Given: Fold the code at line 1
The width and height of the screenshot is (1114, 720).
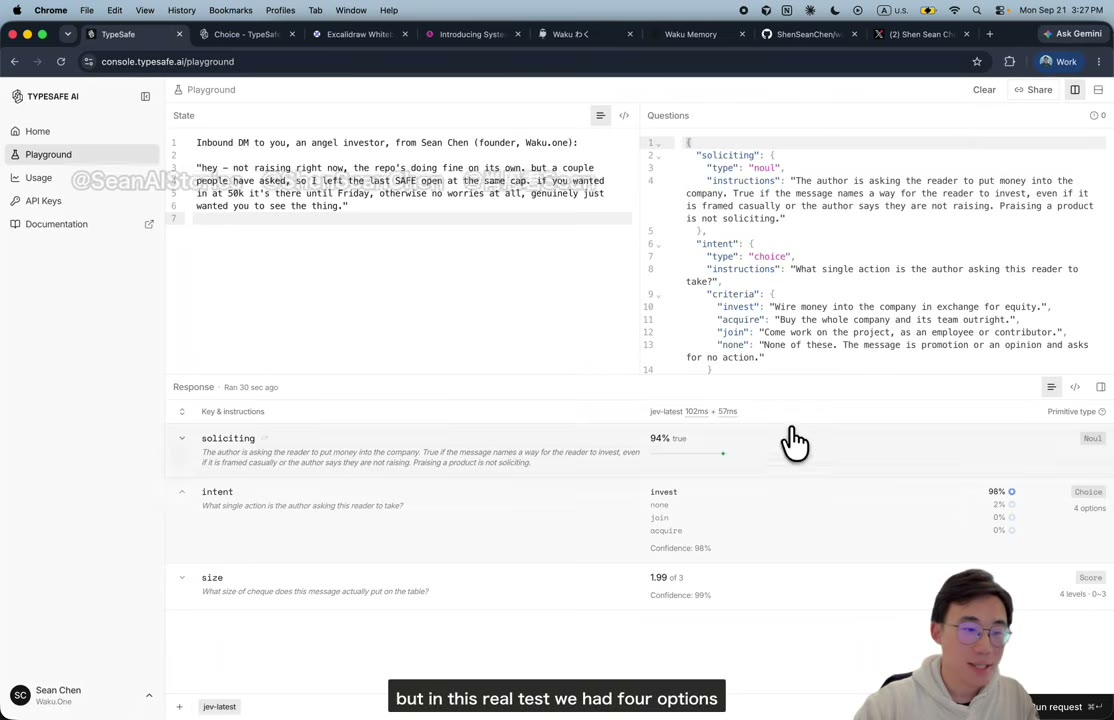Looking at the screenshot, I should coord(659,144).
